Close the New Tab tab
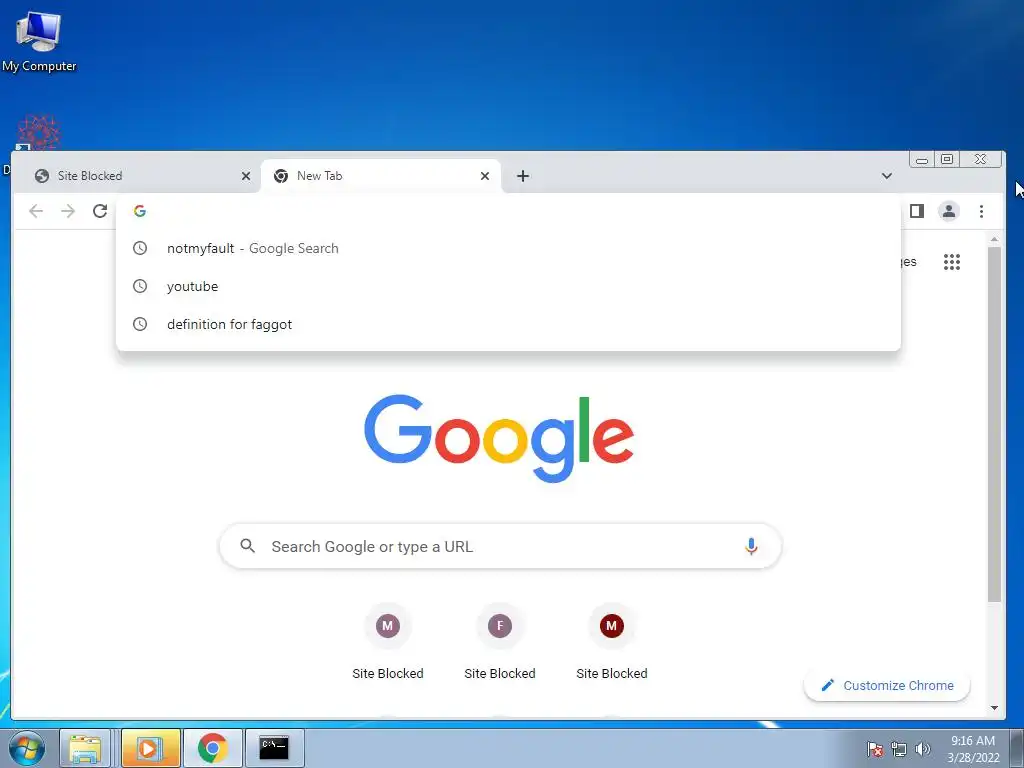This screenshot has width=1024, height=768. click(485, 176)
